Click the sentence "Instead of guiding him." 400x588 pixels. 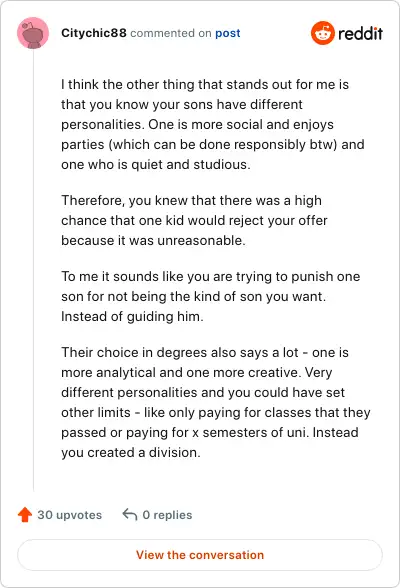[132, 316]
